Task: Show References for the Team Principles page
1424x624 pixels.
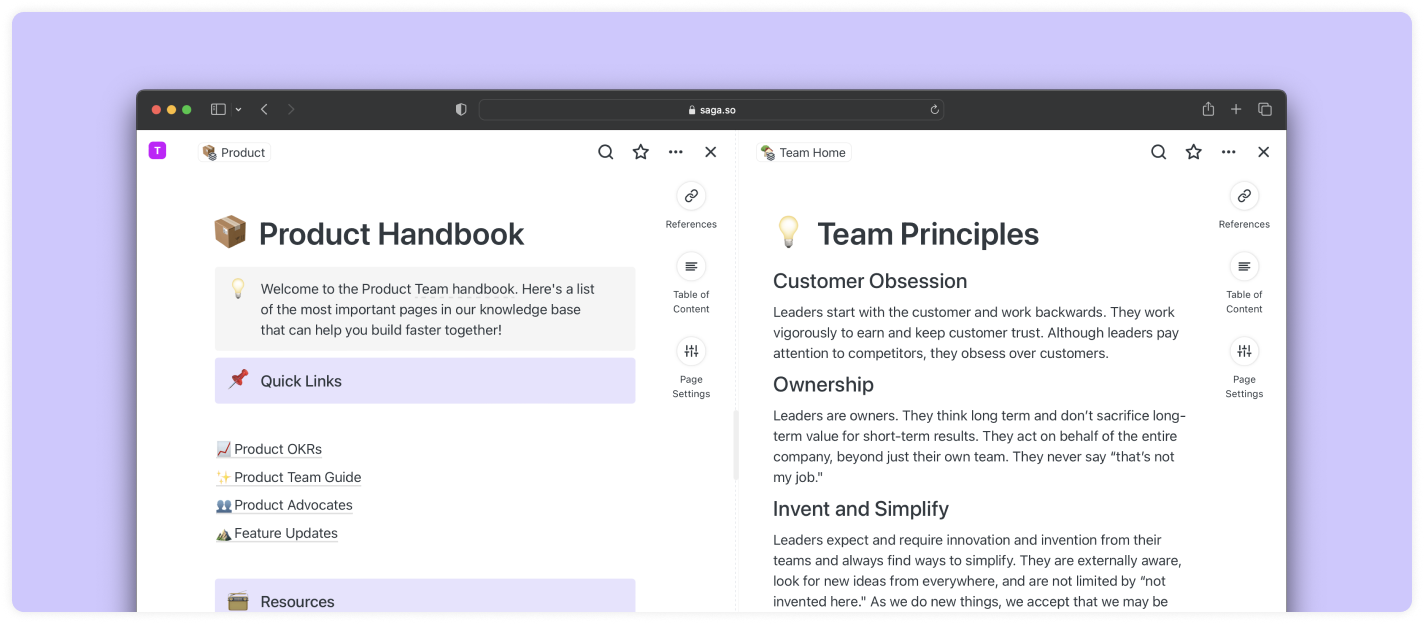Action: [1244, 196]
